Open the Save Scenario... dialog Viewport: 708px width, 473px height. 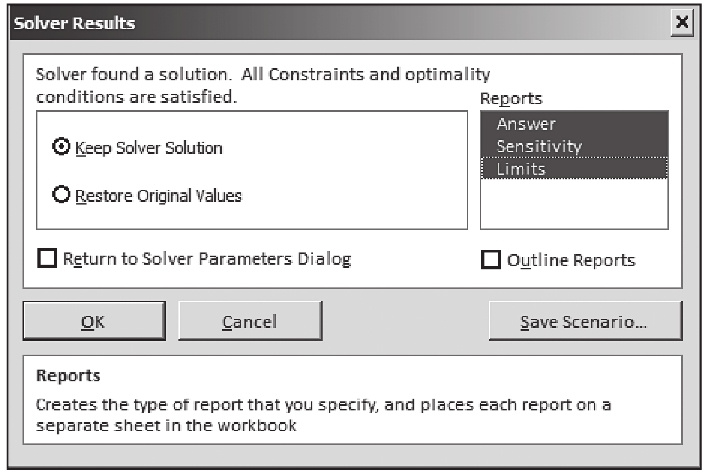[x=584, y=321]
